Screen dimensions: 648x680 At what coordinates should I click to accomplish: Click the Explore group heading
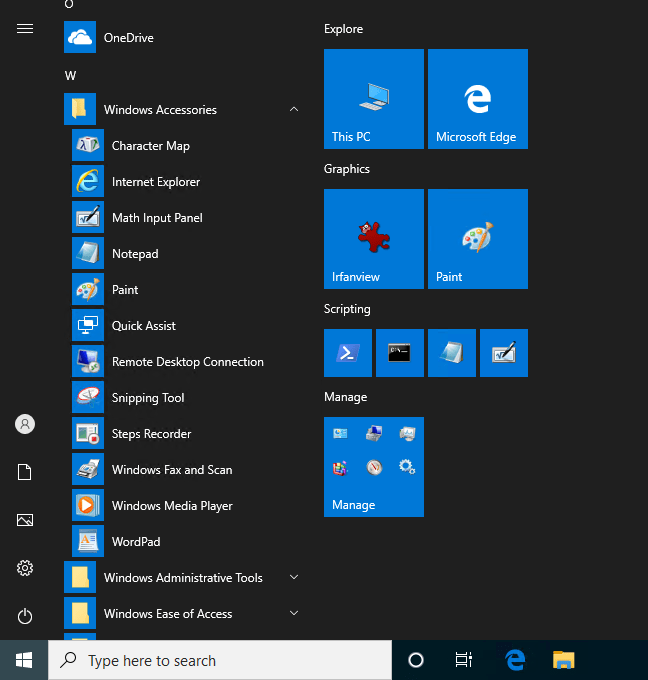(x=343, y=29)
